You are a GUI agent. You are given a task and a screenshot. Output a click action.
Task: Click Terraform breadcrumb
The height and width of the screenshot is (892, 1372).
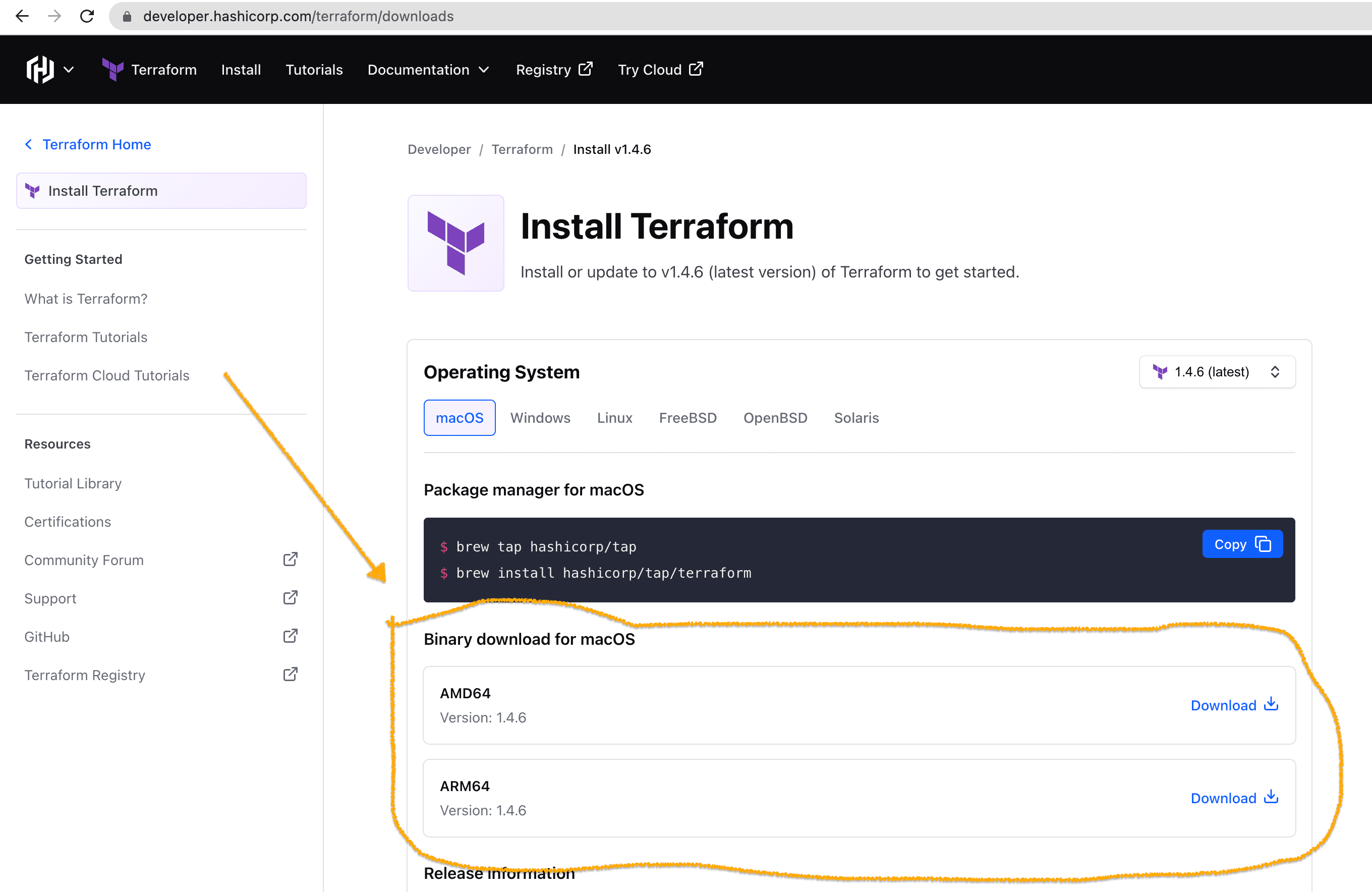pyautogui.click(x=522, y=149)
